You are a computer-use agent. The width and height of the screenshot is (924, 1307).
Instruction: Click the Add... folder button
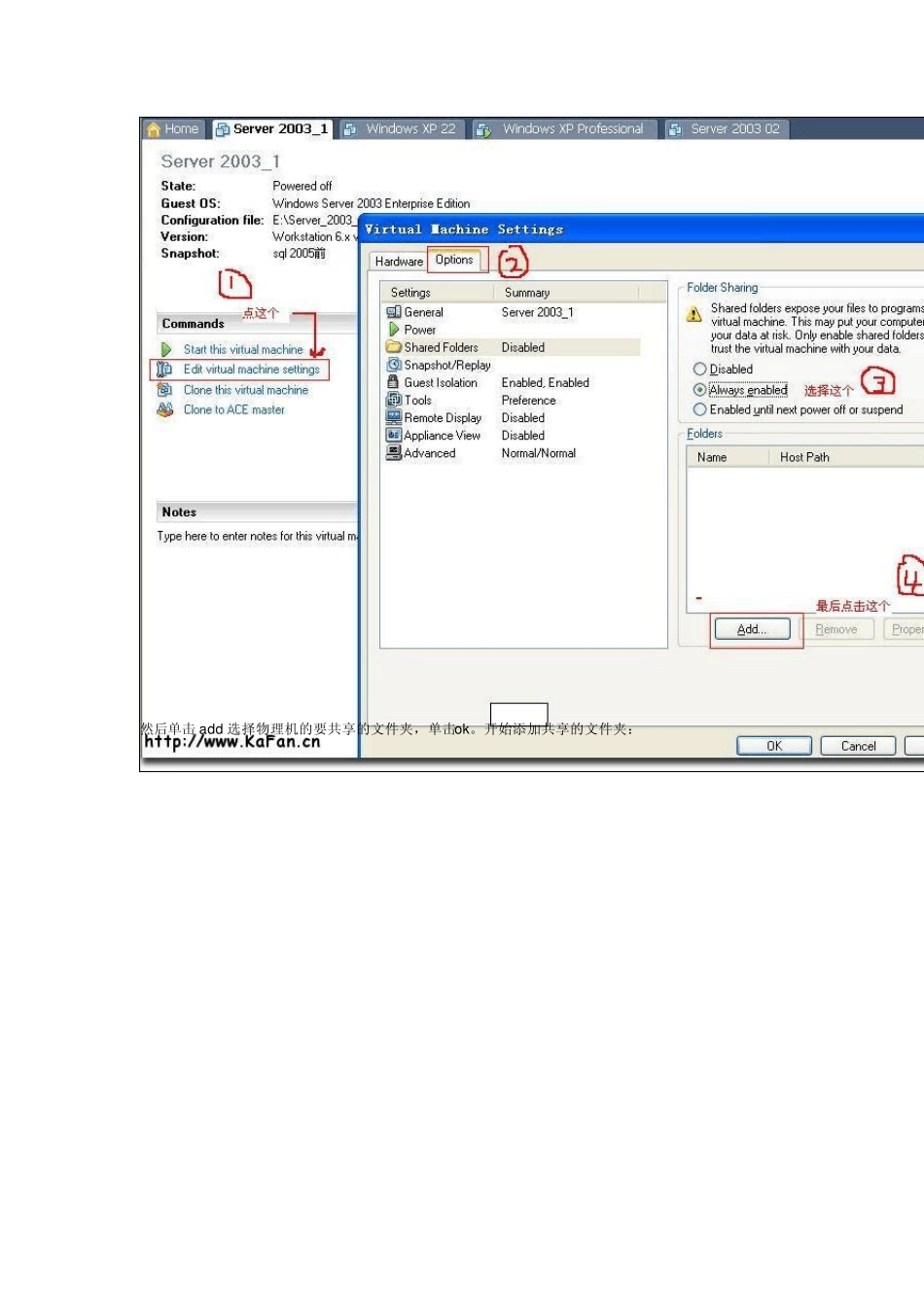click(751, 629)
